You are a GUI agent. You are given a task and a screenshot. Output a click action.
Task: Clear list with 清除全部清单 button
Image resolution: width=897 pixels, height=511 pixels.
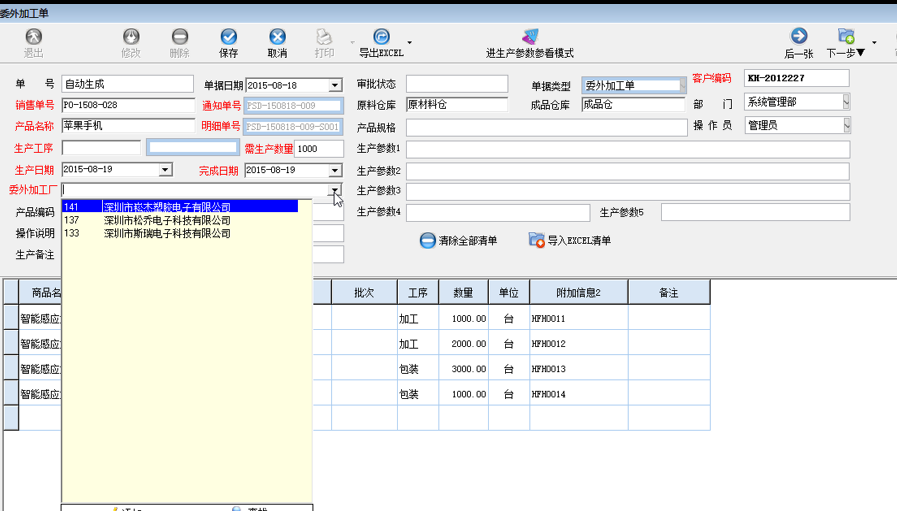(x=459, y=240)
